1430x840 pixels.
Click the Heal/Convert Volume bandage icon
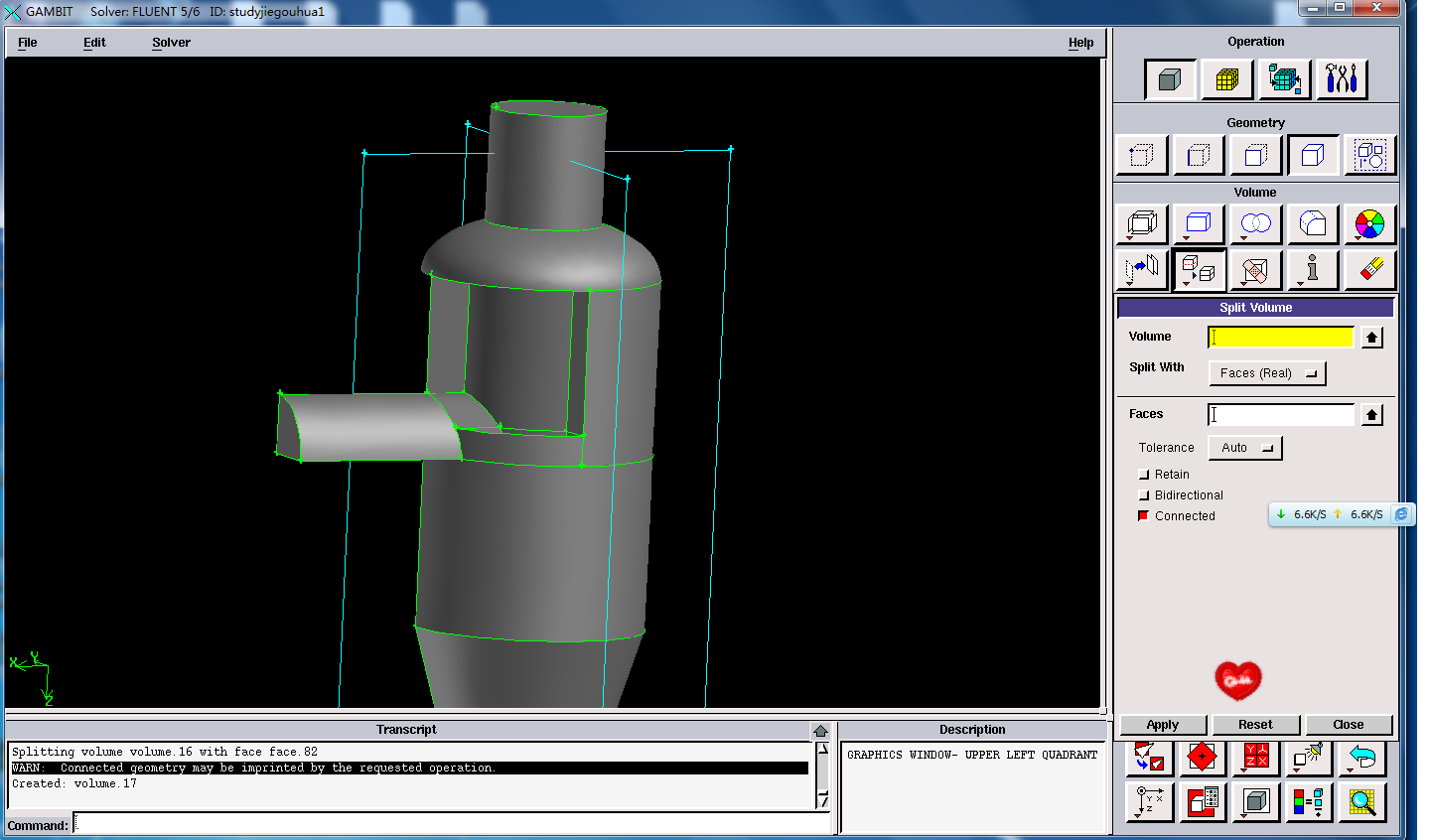pos(1255,270)
